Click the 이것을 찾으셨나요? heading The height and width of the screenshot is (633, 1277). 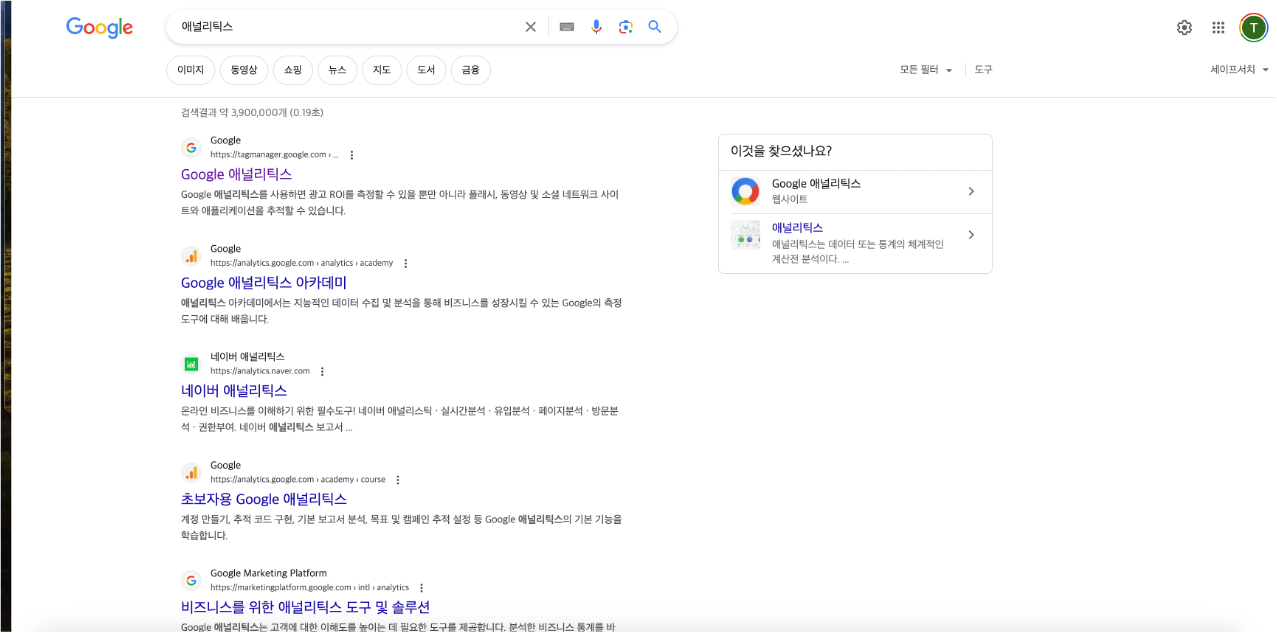point(781,151)
